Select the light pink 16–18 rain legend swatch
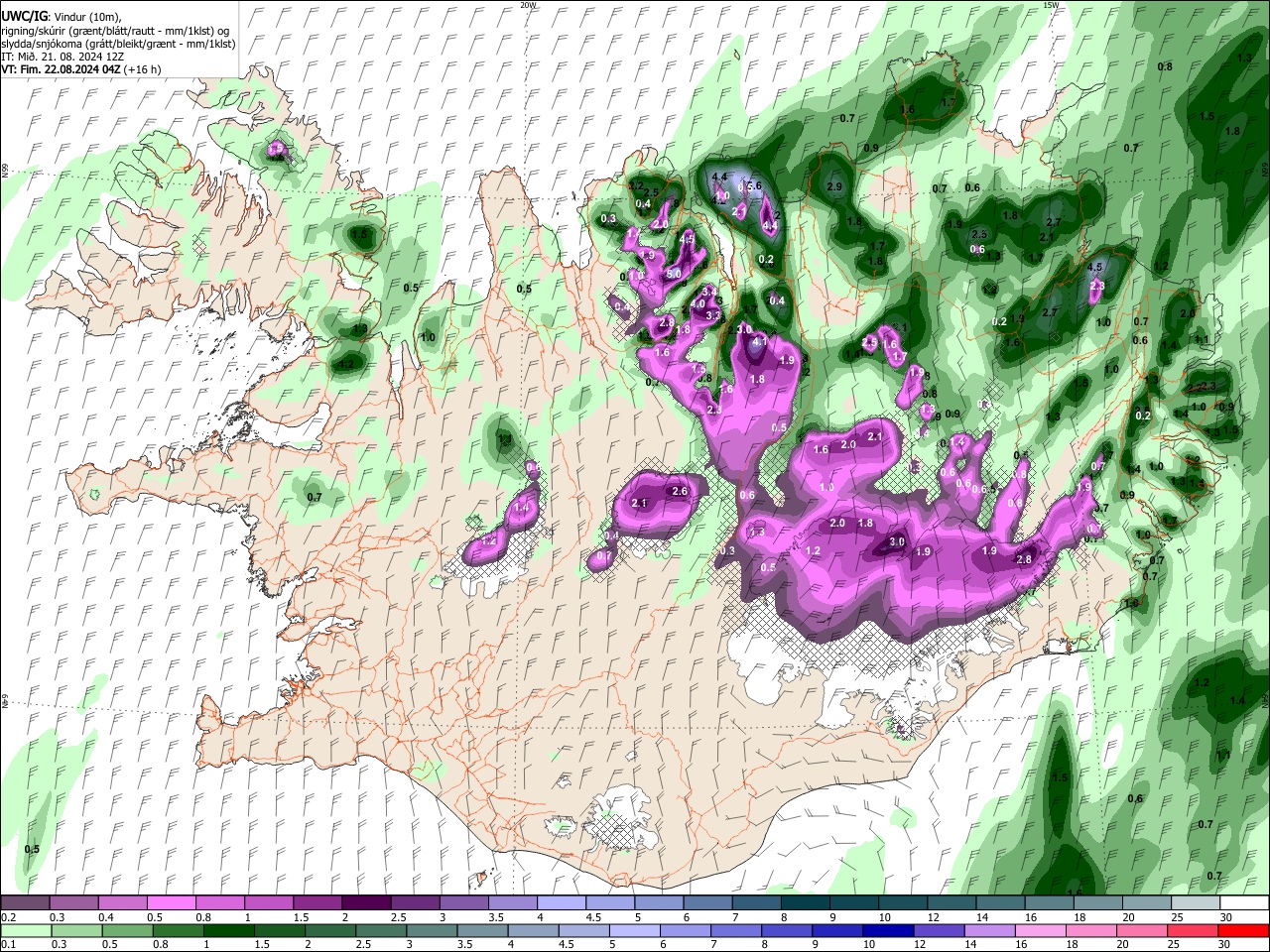 click(1040, 930)
